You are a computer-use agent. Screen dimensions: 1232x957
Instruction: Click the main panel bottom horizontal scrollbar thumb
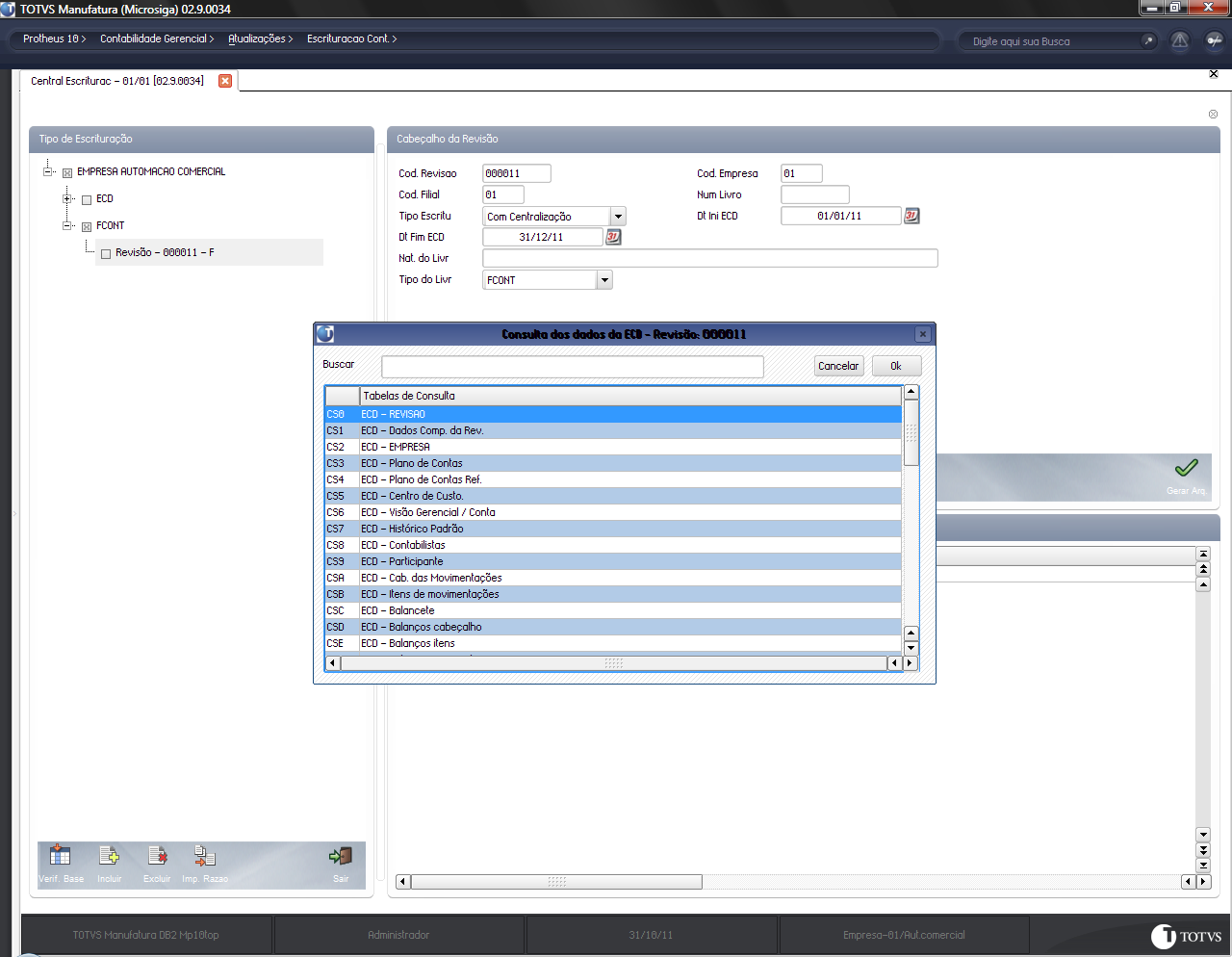click(x=556, y=882)
